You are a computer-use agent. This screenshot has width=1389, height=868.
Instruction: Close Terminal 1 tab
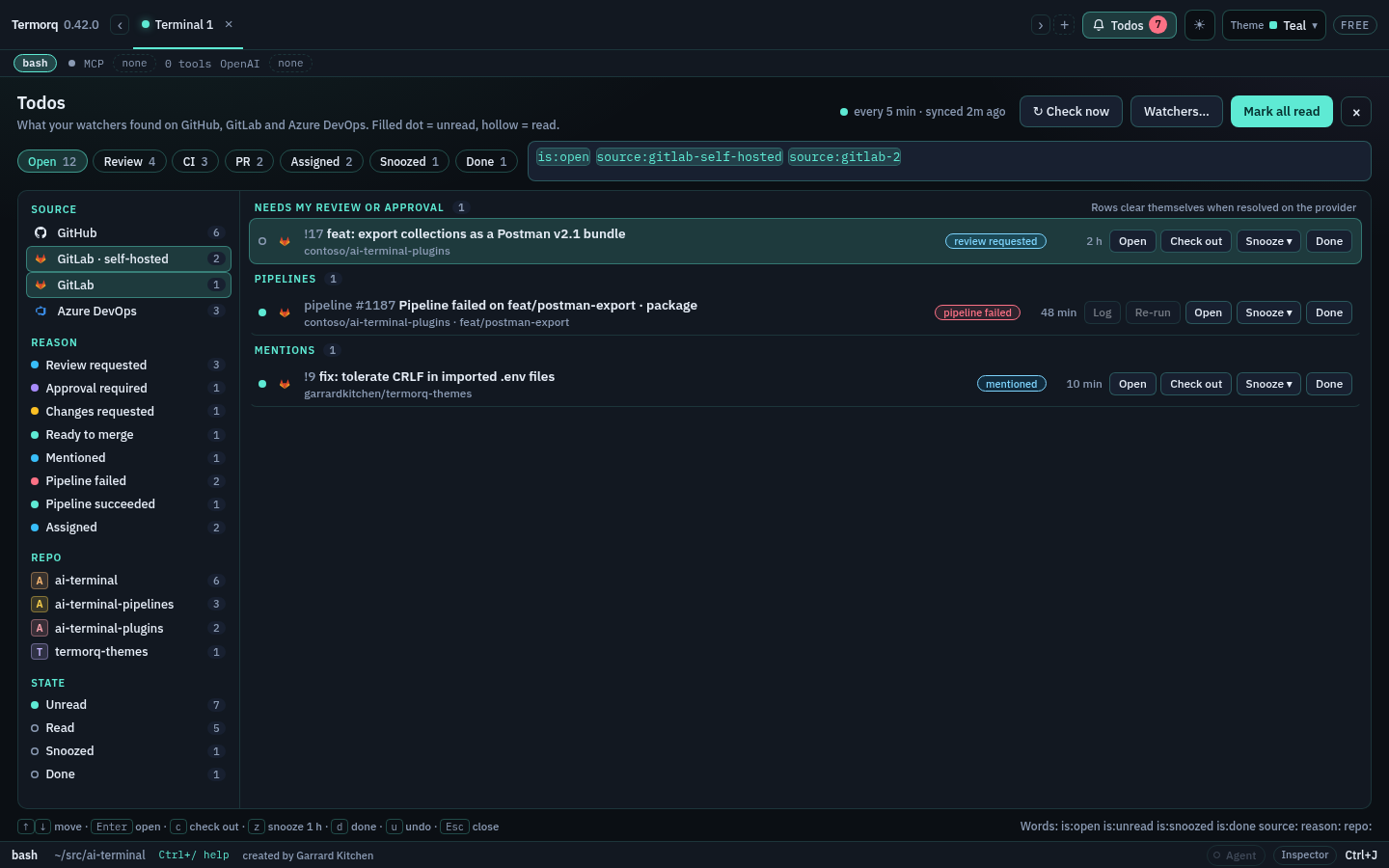(x=229, y=24)
